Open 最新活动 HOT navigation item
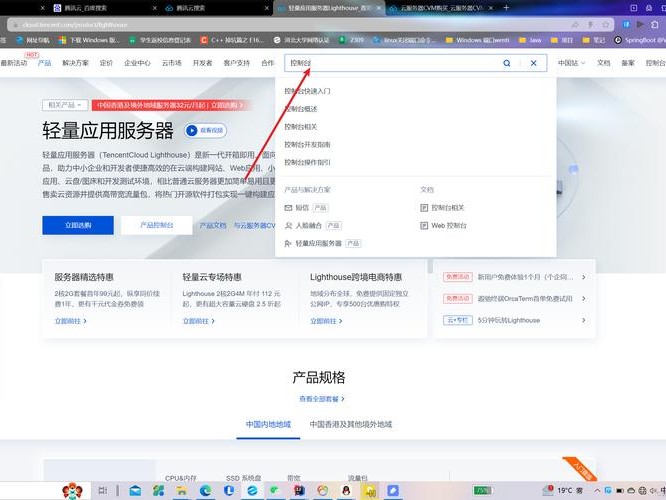The image size is (666, 500). click(14, 63)
